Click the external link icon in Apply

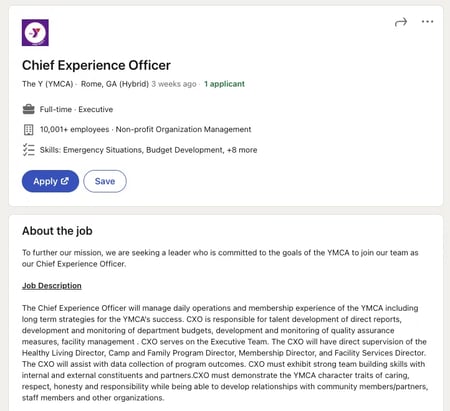pyautogui.click(x=64, y=181)
